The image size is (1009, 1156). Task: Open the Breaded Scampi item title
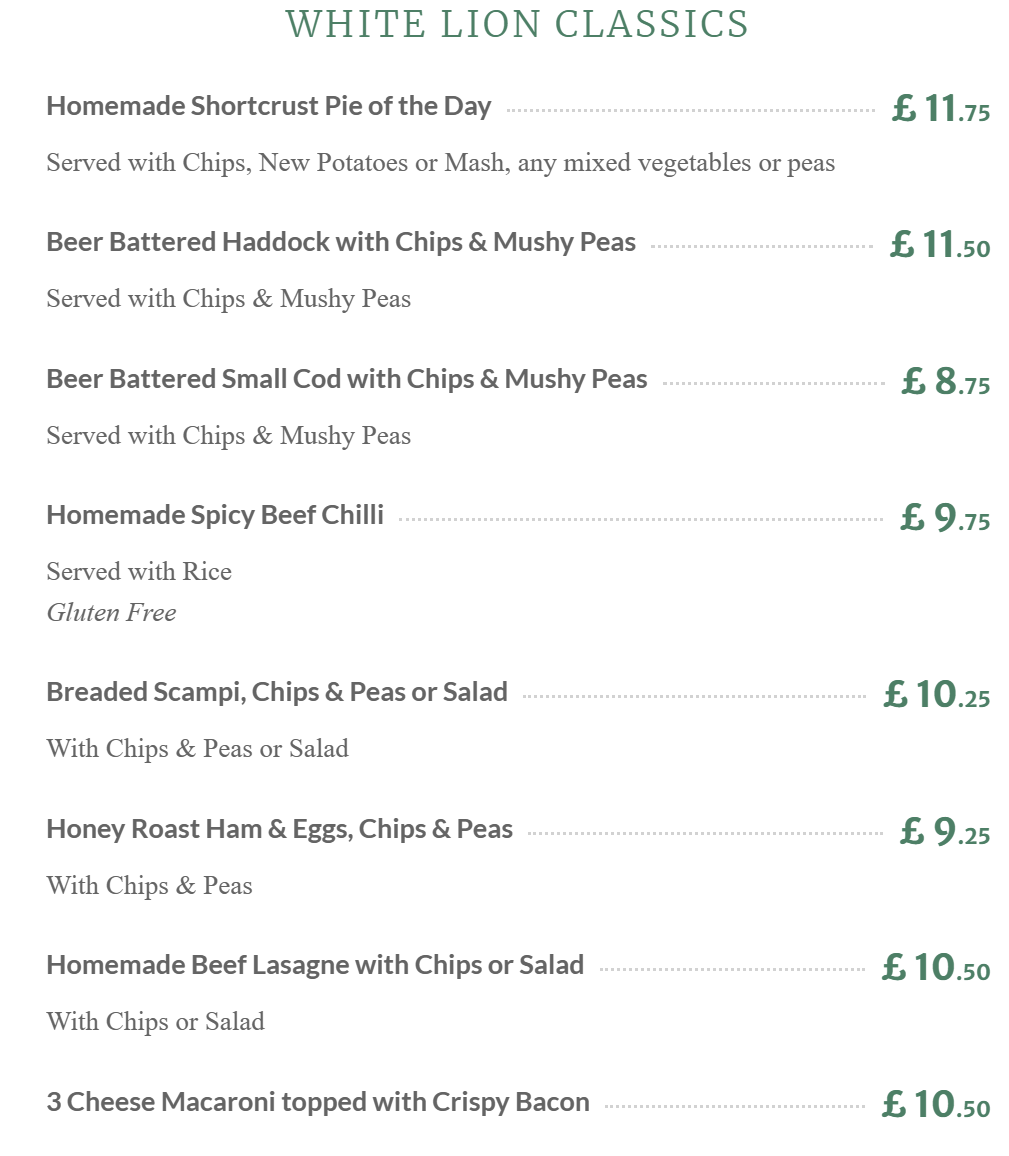pos(277,692)
